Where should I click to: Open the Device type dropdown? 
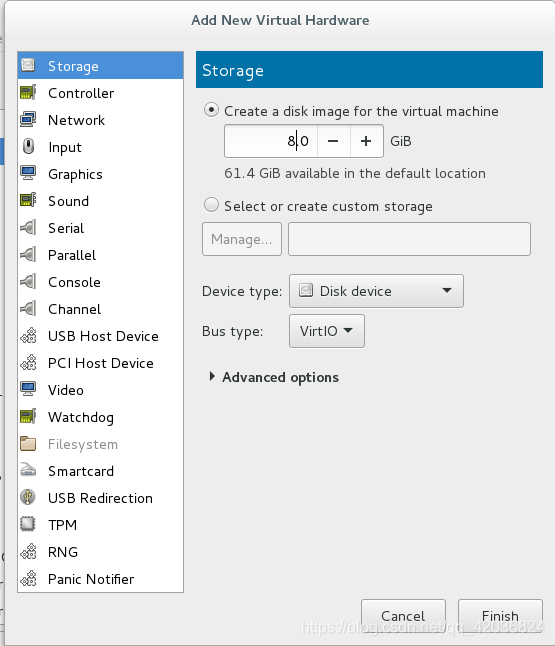[376, 291]
